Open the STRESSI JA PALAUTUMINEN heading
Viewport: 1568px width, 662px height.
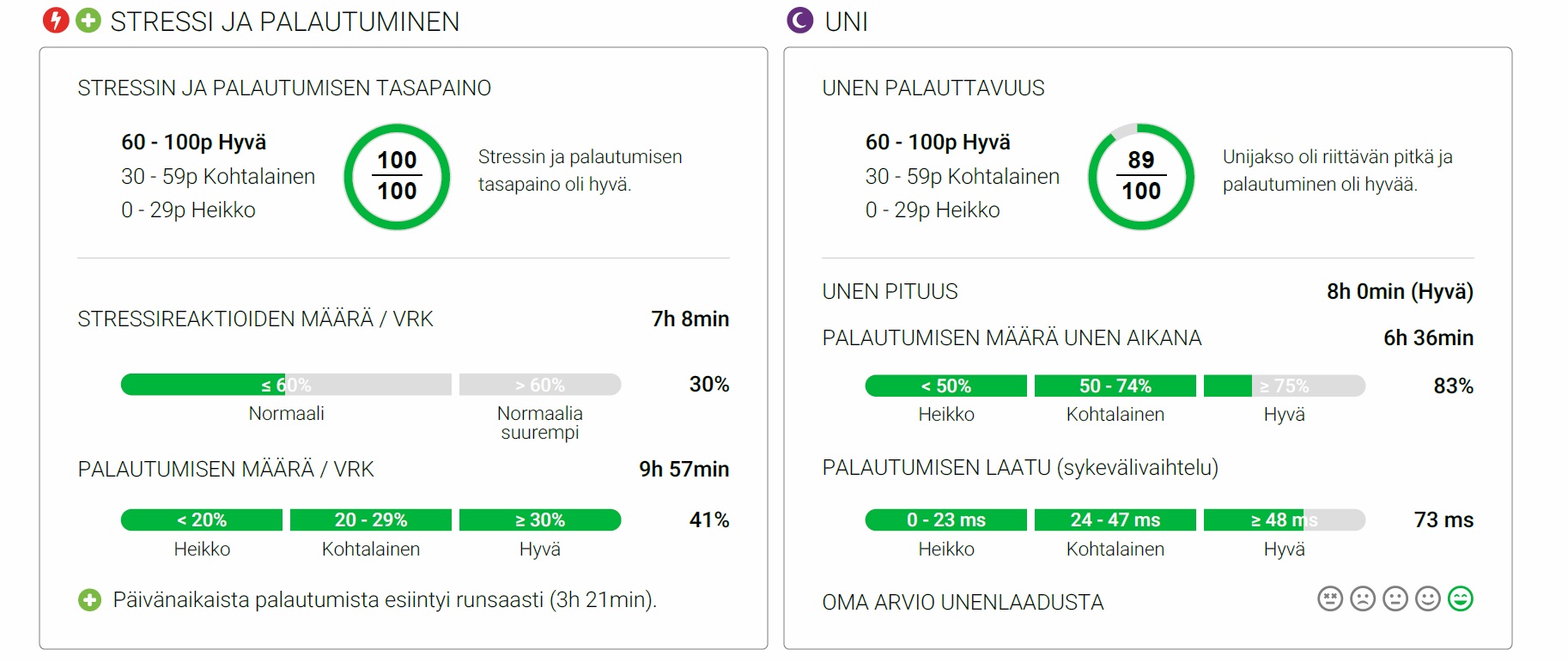click(285, 21)
